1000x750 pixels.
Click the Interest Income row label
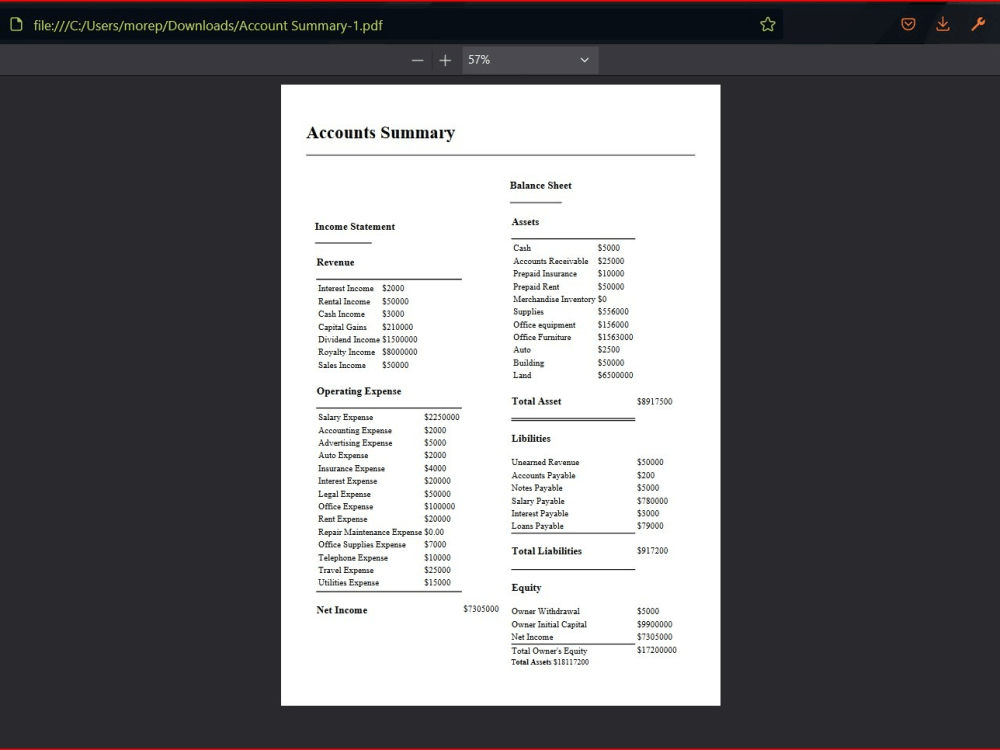(346, 288)
